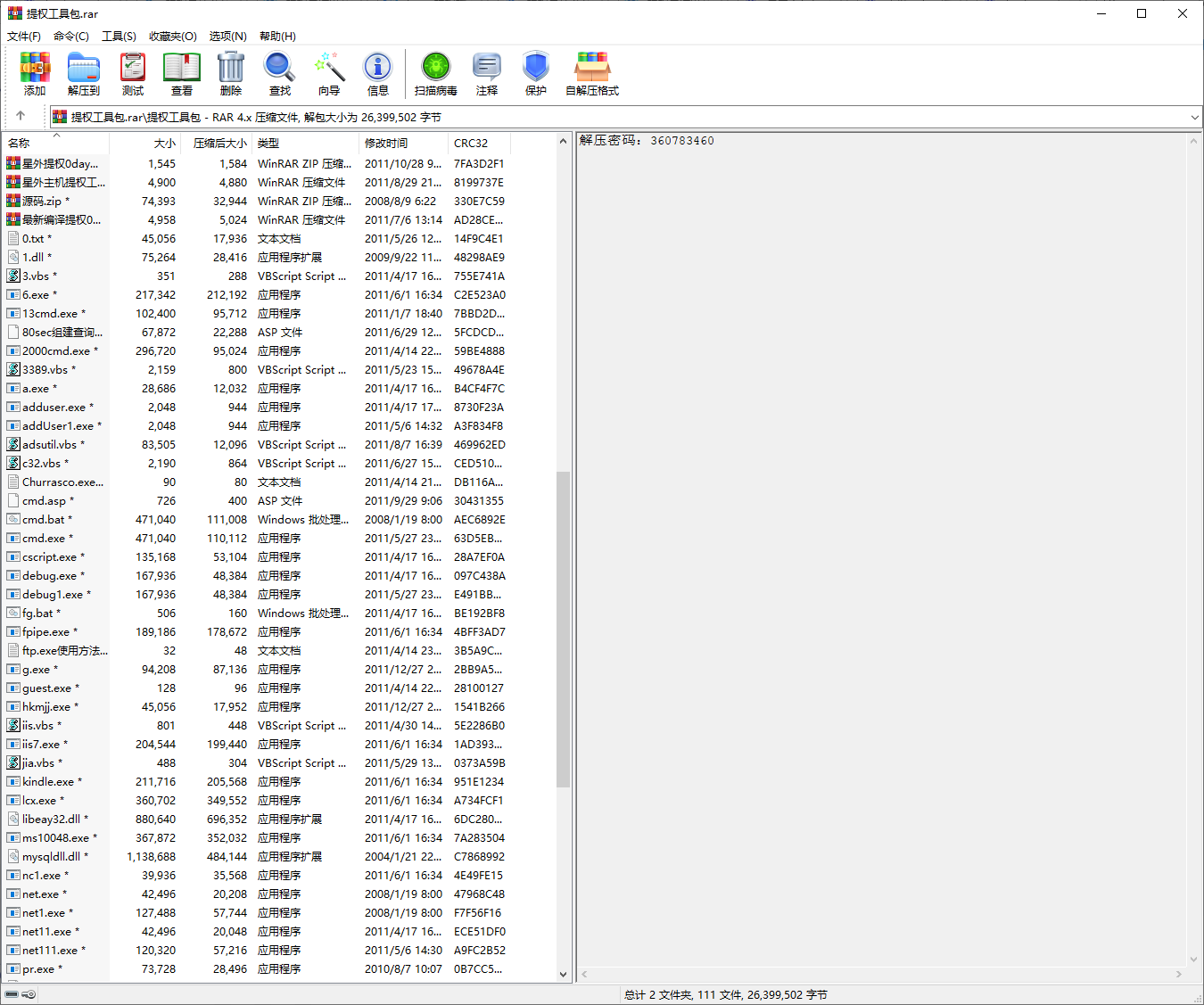Show archive Info (信息) icon
The image size is (1204, 1005).
coord(378,73)
